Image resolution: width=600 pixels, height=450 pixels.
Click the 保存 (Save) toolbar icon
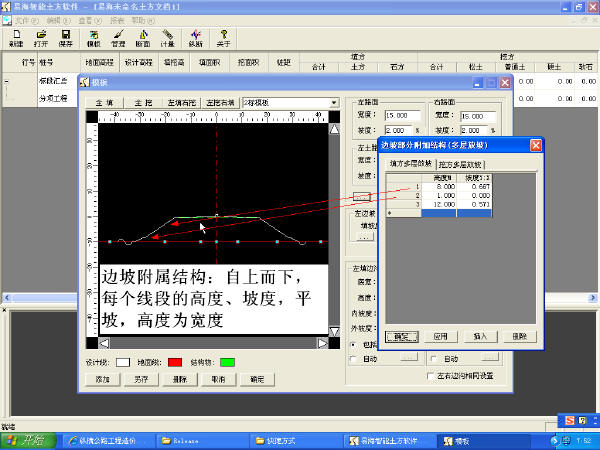click(x=65, y=38)
